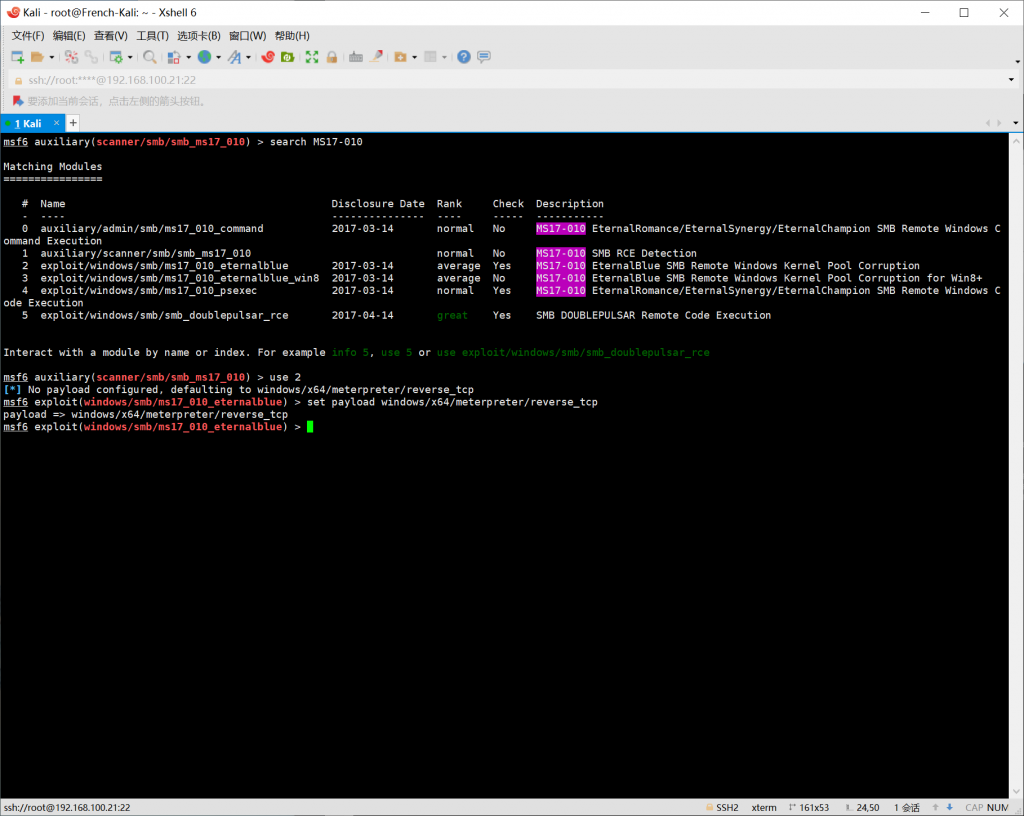
Task: Open the key mapping keyboard icon
Action: click(x=356, y=57)
